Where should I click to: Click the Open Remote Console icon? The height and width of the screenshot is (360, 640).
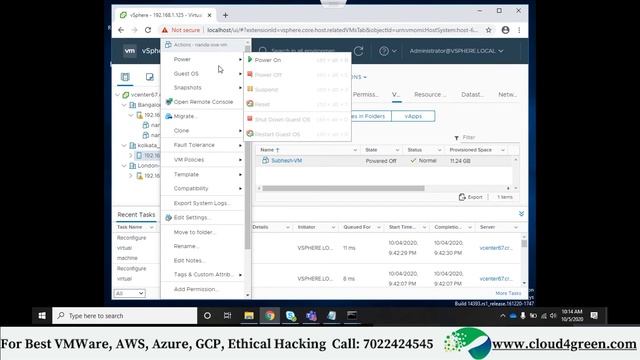(169, 102)
